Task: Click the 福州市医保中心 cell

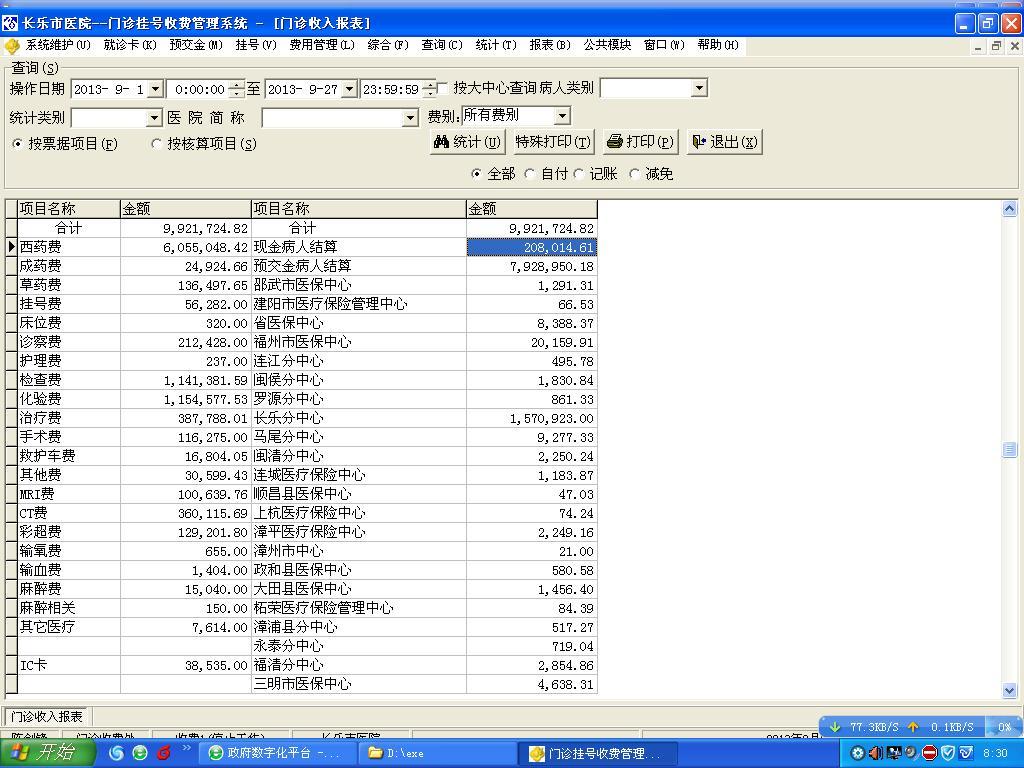Action: coord(359,342)
